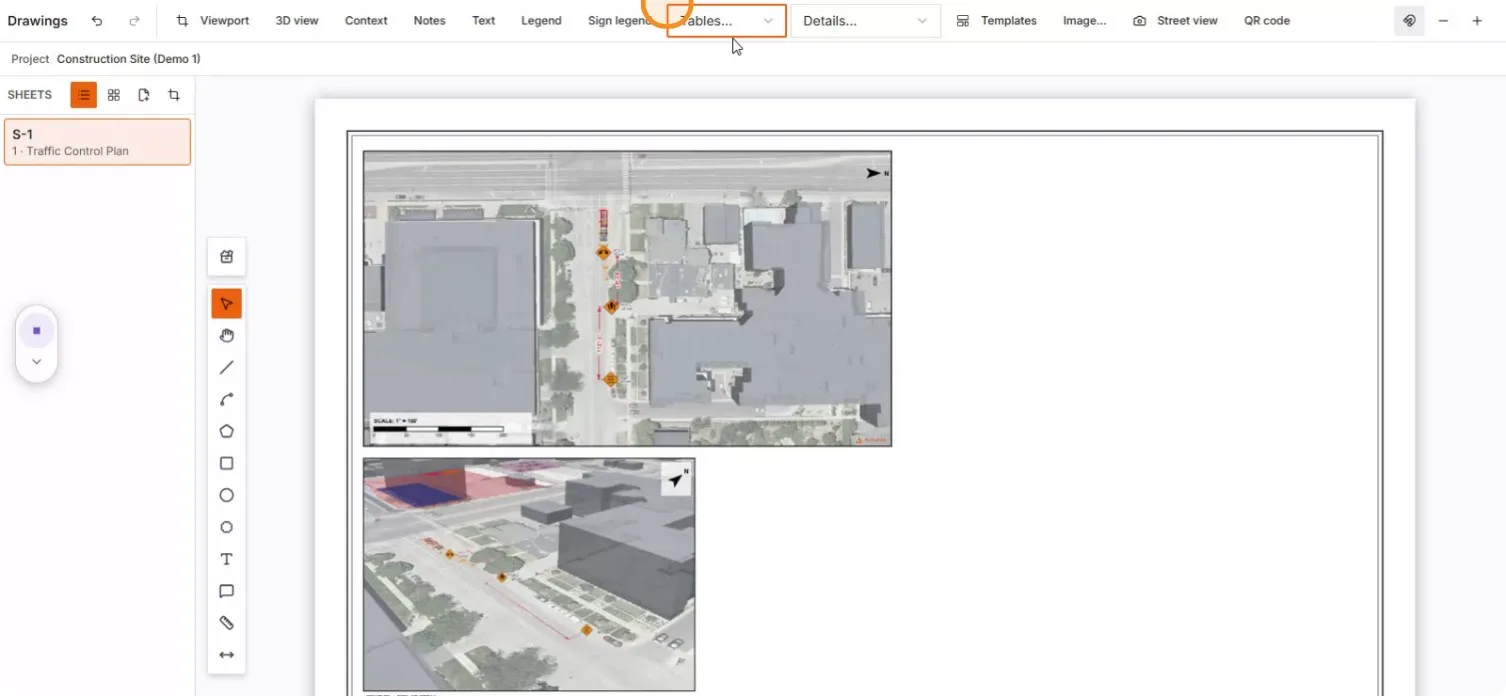1506x696 pixels.
Task: Zoom out with the minus icon
Action: pyautogui.click(x=1443, y=21)
